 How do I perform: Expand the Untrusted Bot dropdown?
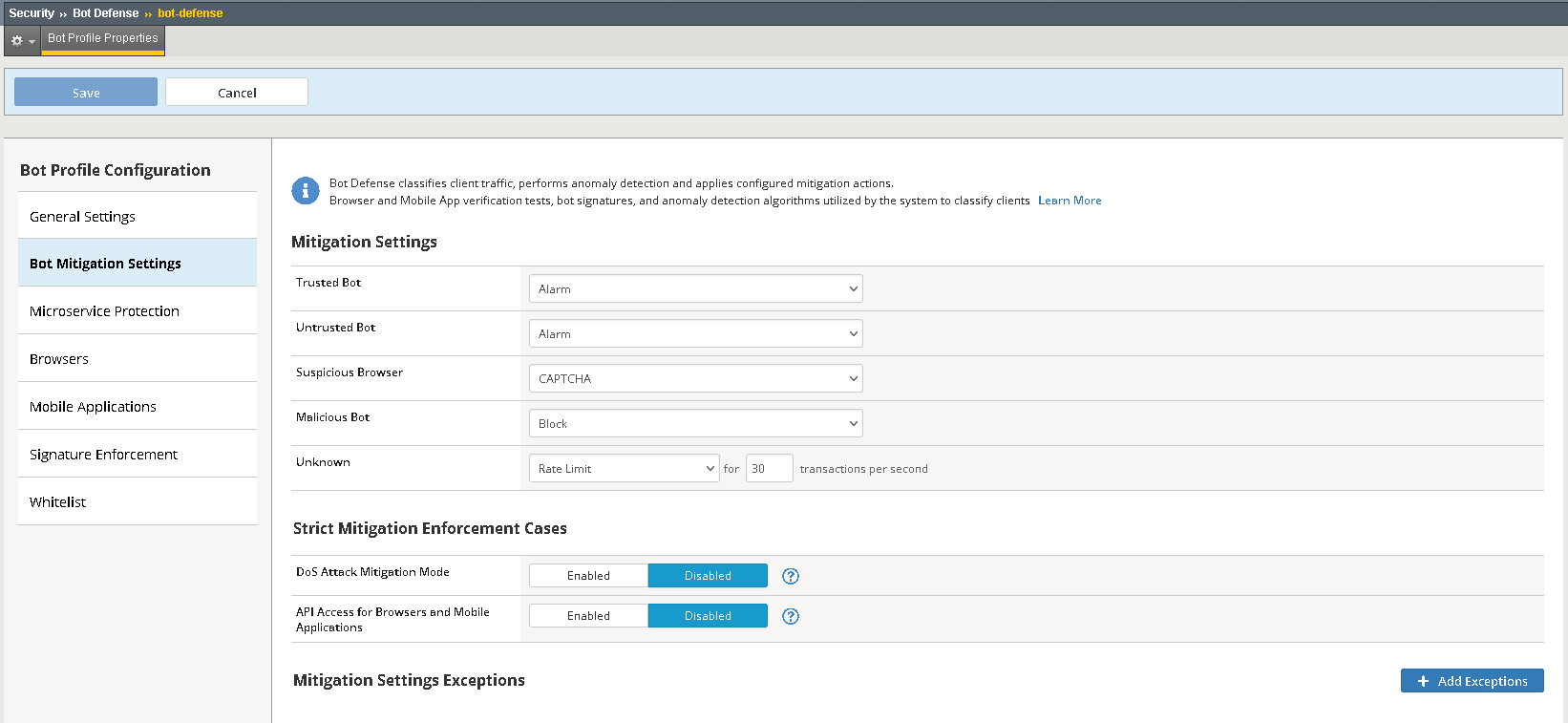pyautogui.click(x=695, y=333)
